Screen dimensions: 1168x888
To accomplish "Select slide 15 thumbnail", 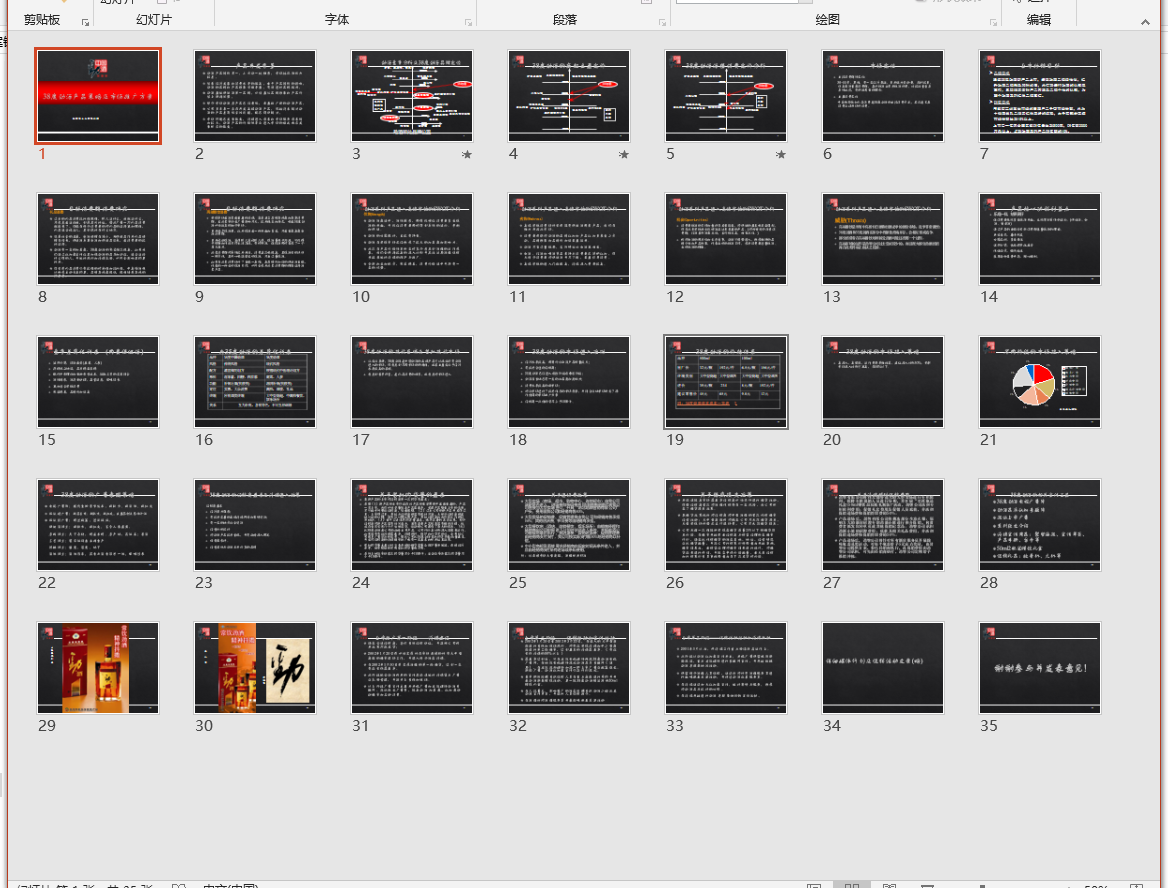I will click(98, 382).
